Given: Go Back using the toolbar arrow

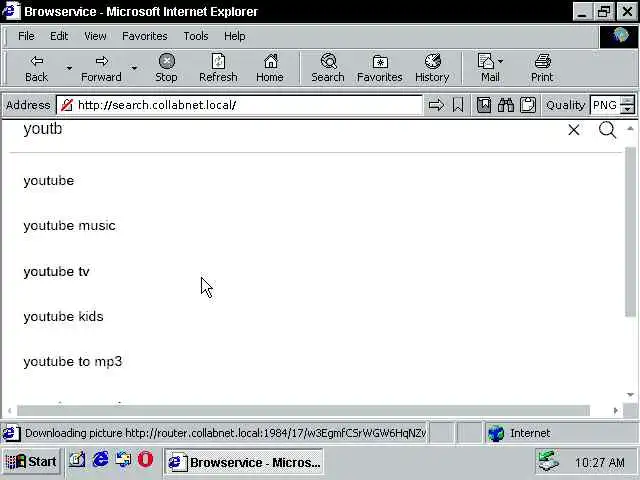Looking at the screenshot, I should [x=36, y=68].
